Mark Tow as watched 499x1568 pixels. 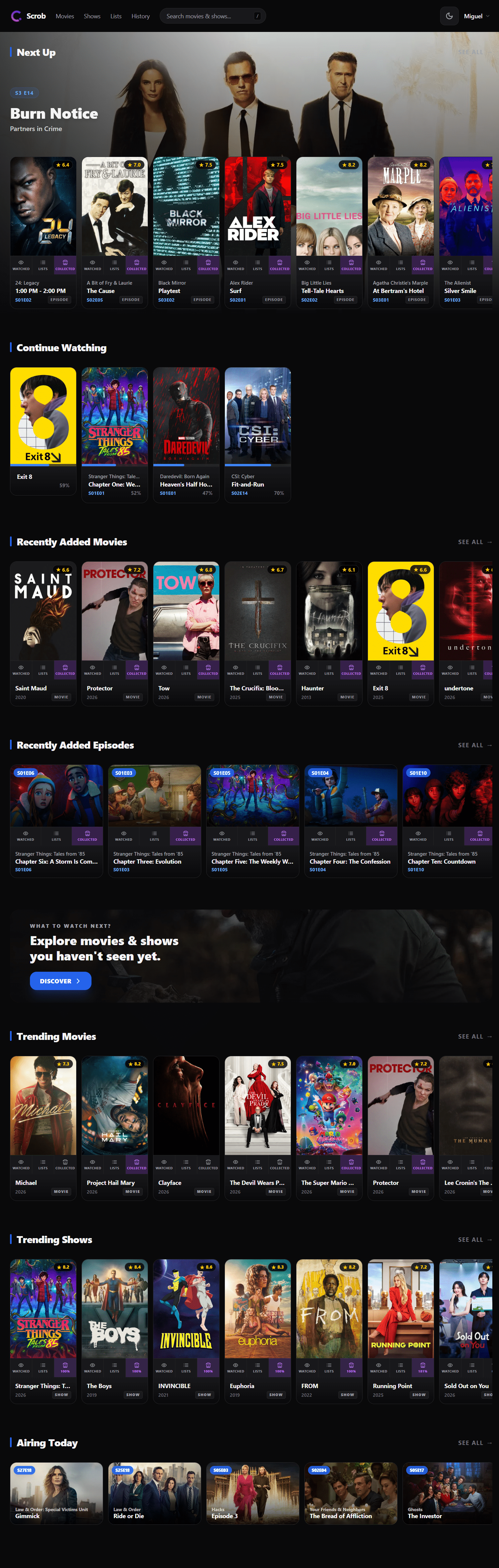164,669
